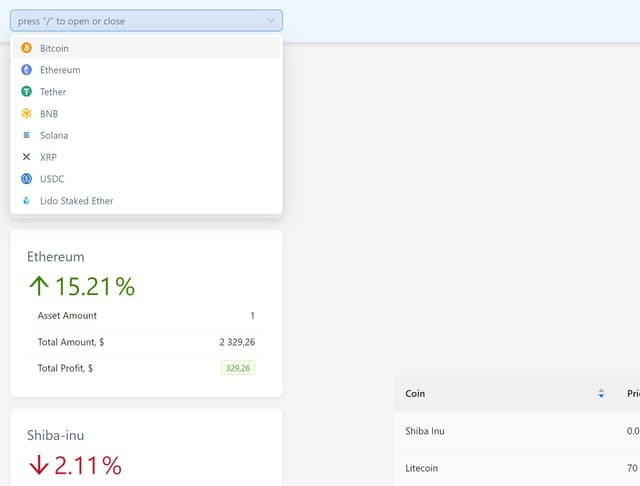Click the Coin column header label
Viewport: 640px width, 486px height.
coord(415,394)
